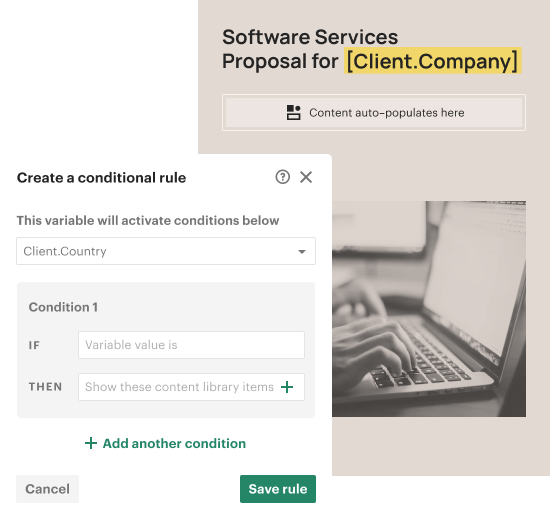Click the Software Services Proposal heading
The width and height of the screenshot is (550, 520).
(x=370, y=49)
